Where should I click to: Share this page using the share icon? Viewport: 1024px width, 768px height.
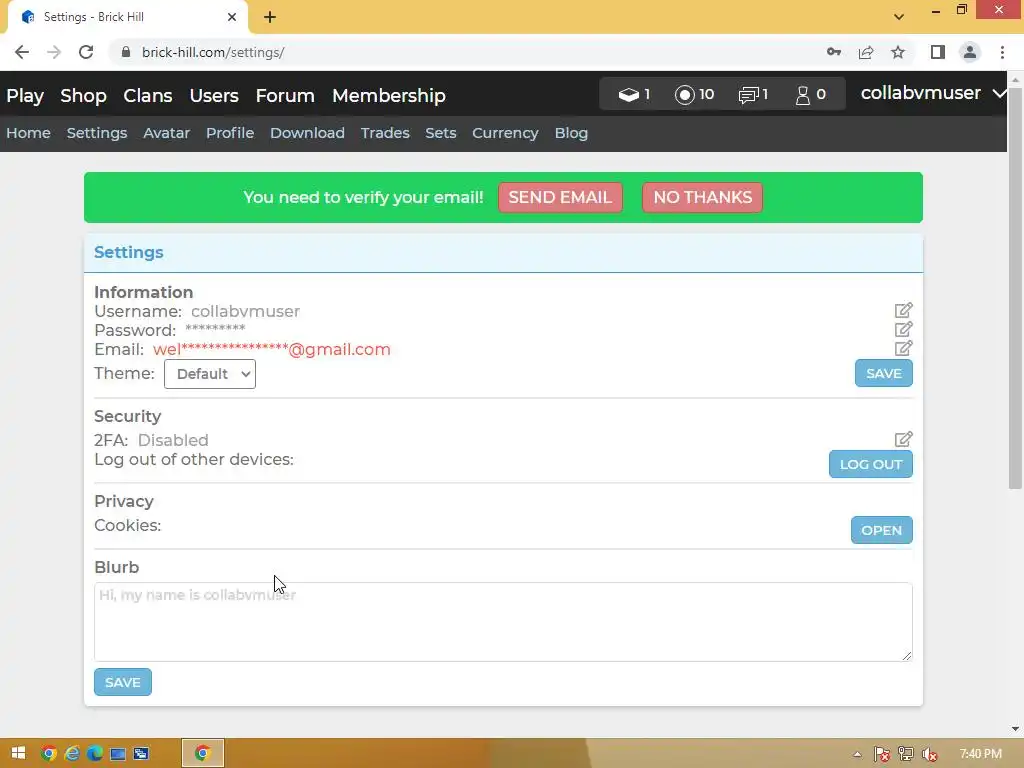(x=866, y=52)
